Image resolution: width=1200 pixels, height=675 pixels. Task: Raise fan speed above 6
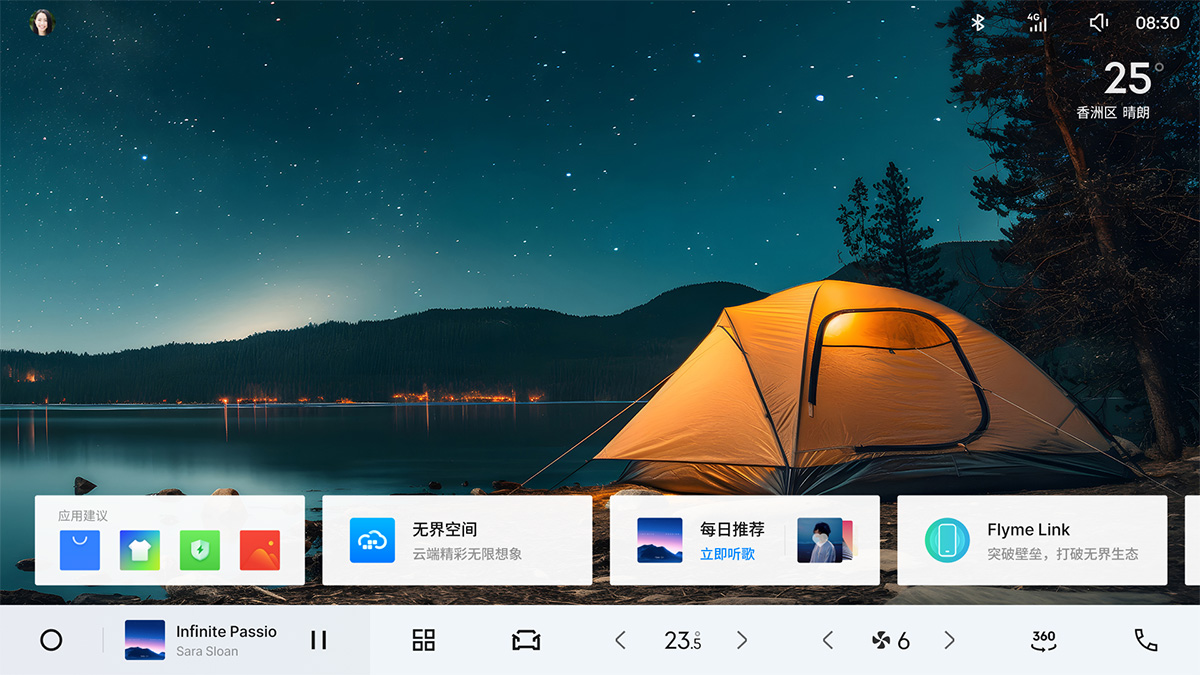tap(950, 640)
